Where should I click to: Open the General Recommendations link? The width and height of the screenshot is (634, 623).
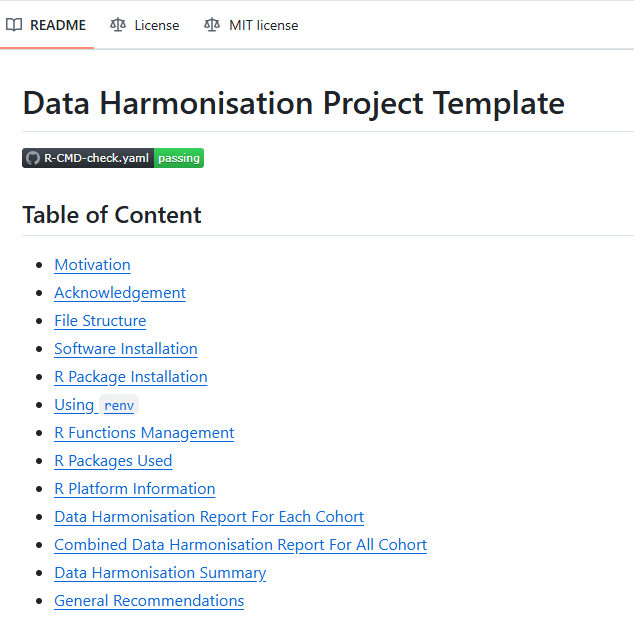149,601
